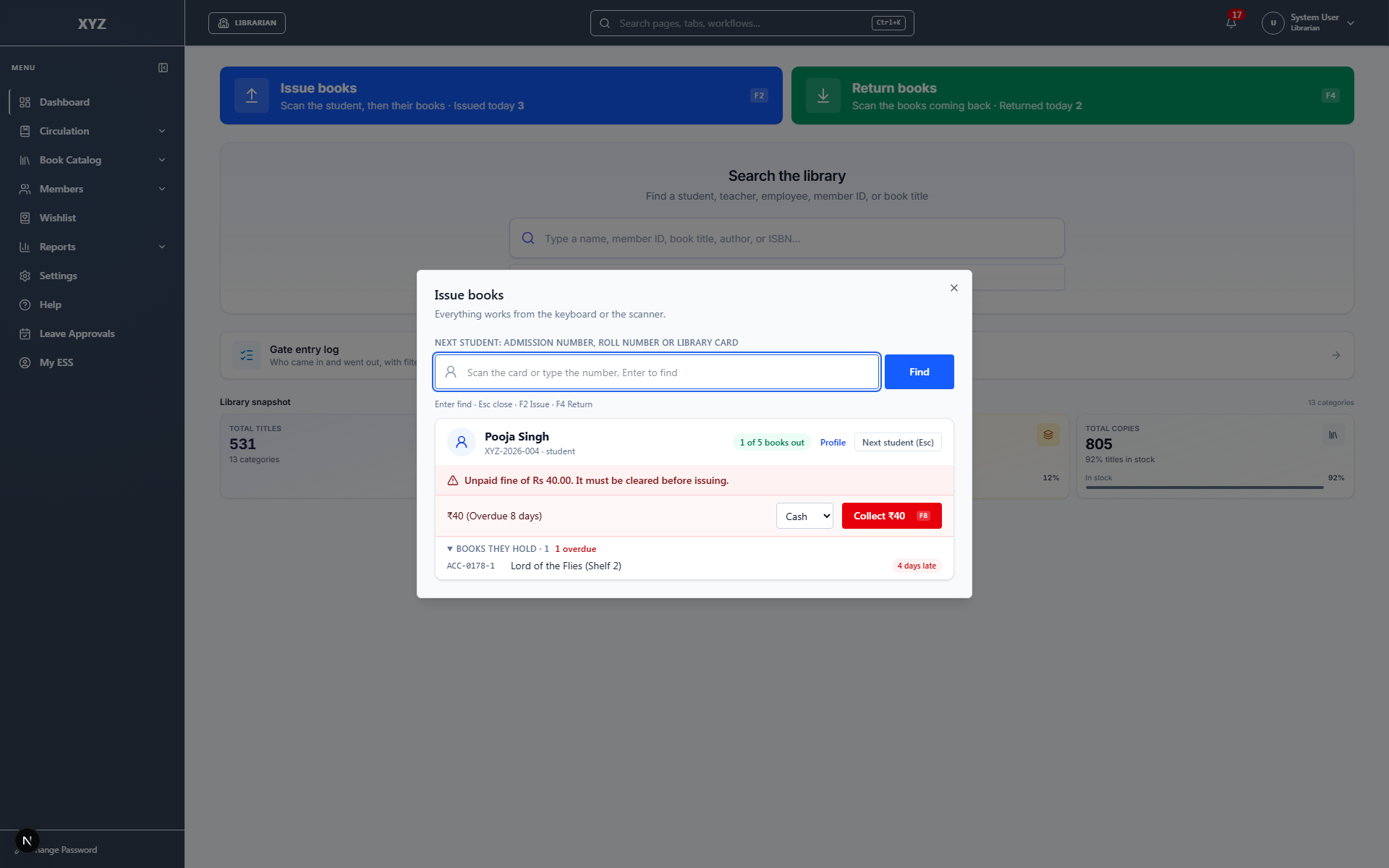The image size is (1389, 868).
Task: Expand the Reports submenu
Action: point(93,247)
